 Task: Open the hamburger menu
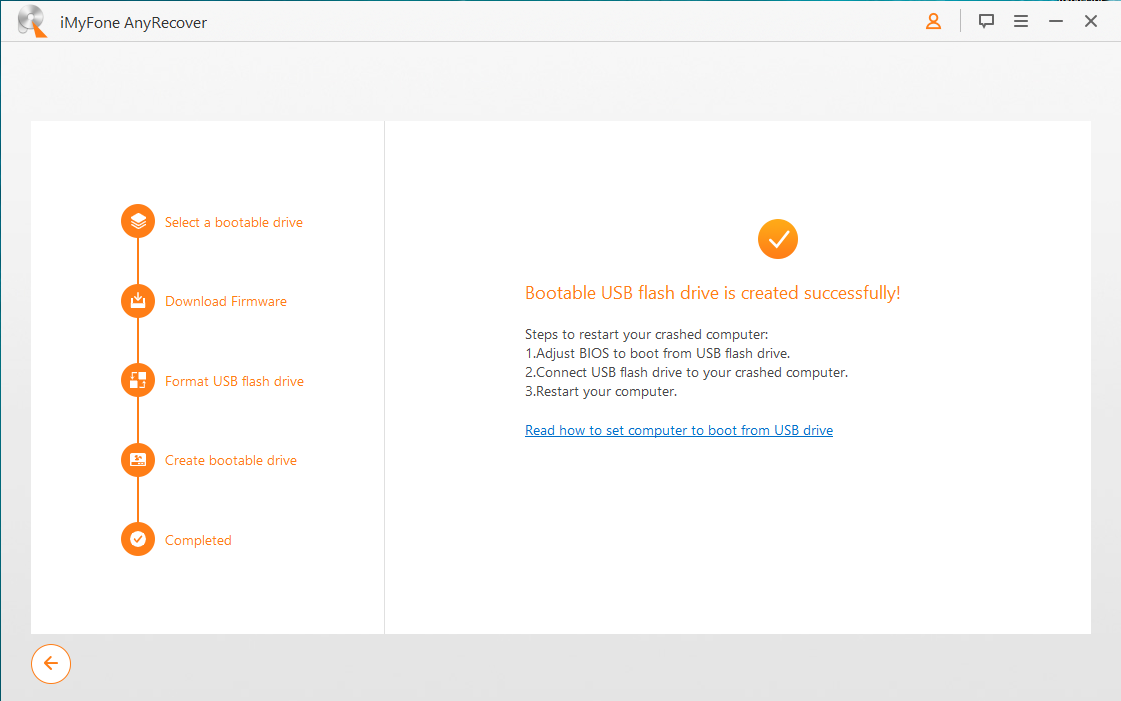[x=1021, y=20]
